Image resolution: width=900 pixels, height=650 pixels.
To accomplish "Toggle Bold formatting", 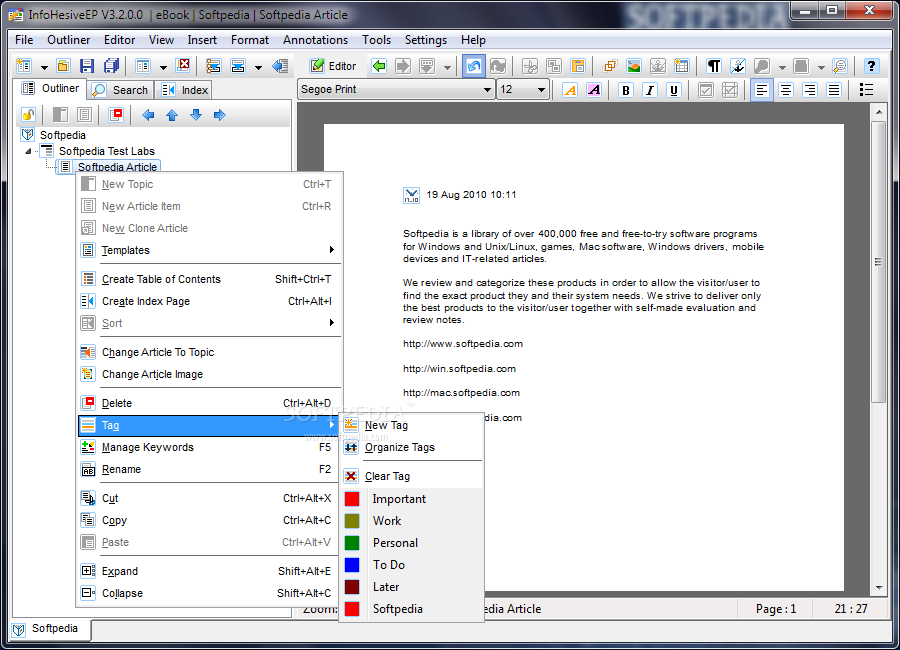I will [626, 90].
